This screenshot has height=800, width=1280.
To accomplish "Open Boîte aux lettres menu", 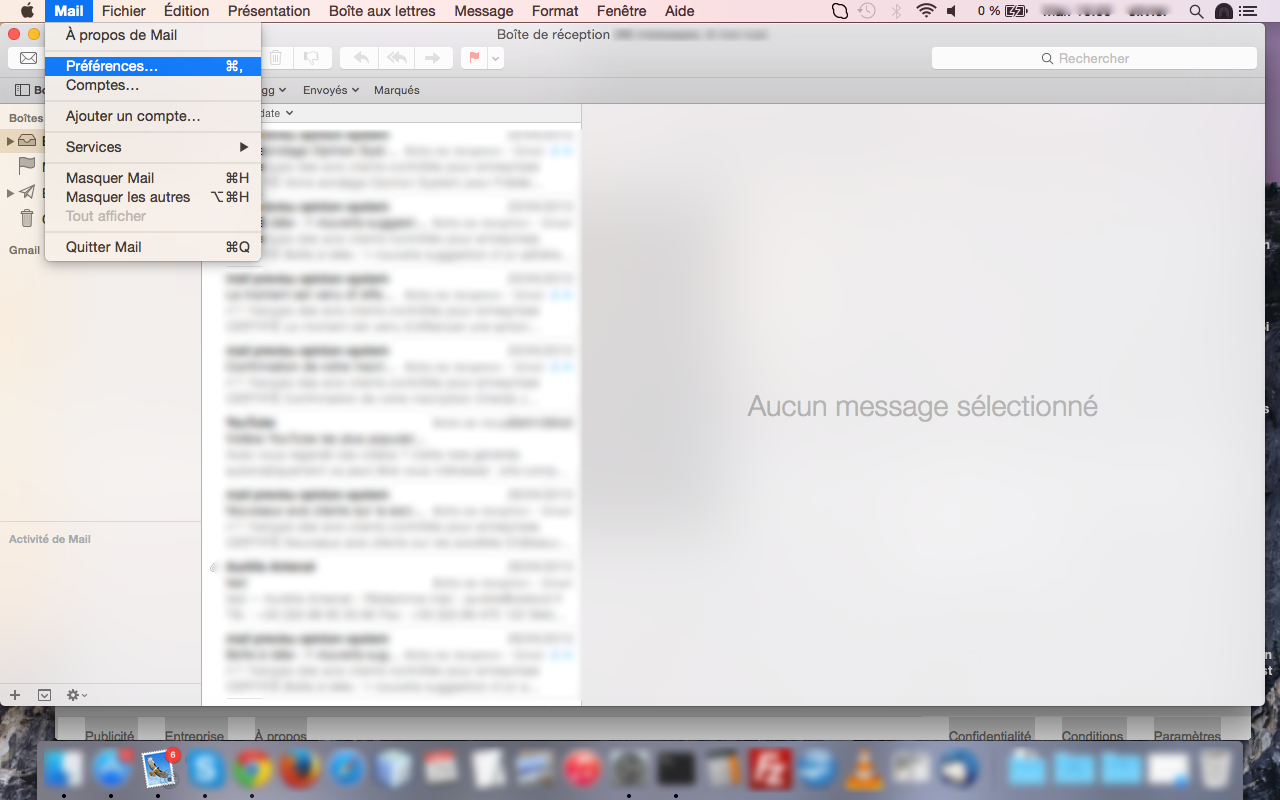I will point(382,11).
